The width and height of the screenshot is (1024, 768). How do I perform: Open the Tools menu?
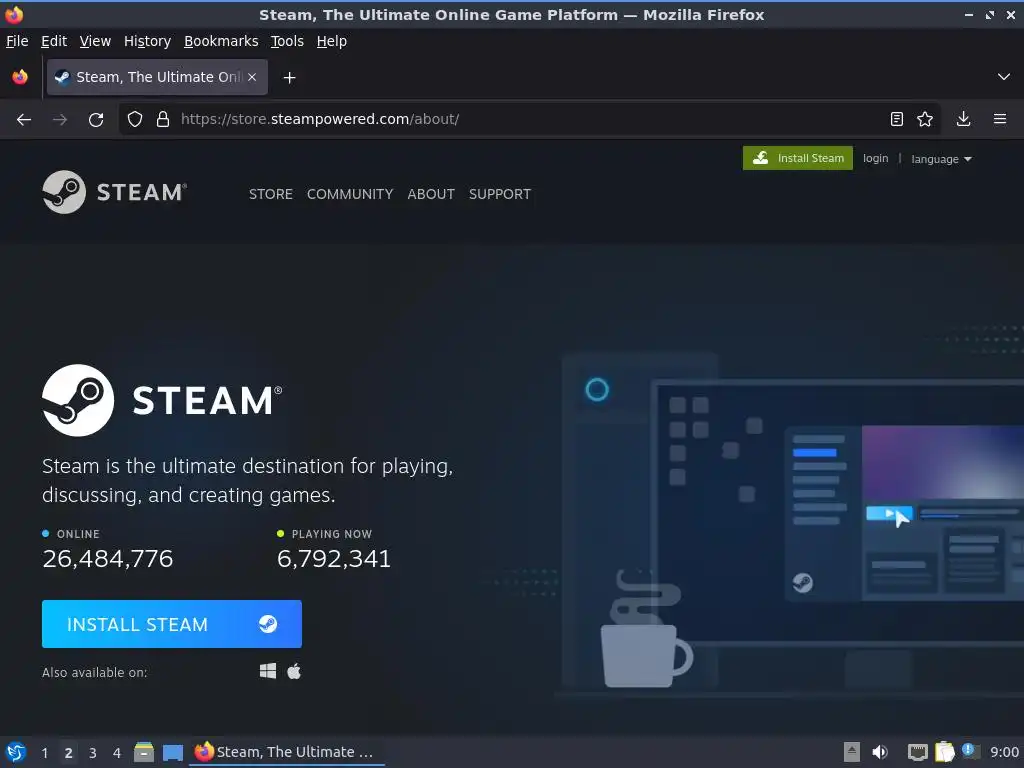point(287,41)
